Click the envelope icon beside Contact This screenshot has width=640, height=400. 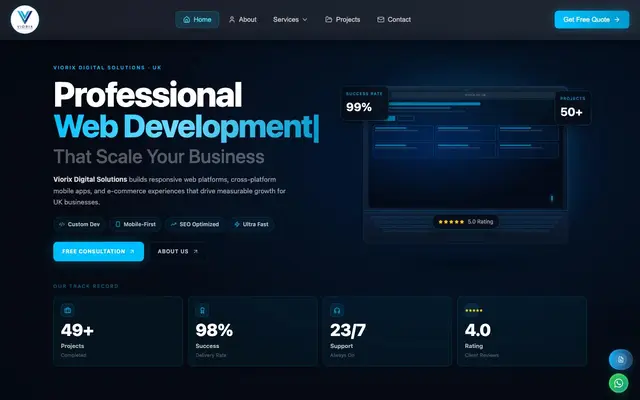380,20
